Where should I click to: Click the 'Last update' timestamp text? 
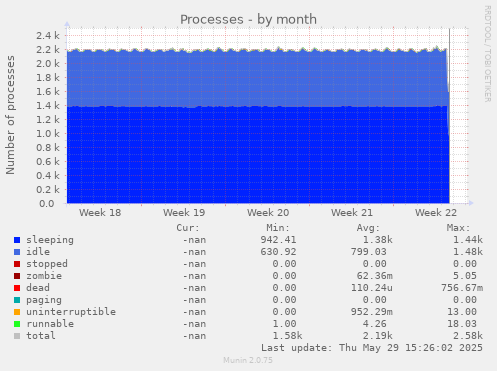[372, 348]
